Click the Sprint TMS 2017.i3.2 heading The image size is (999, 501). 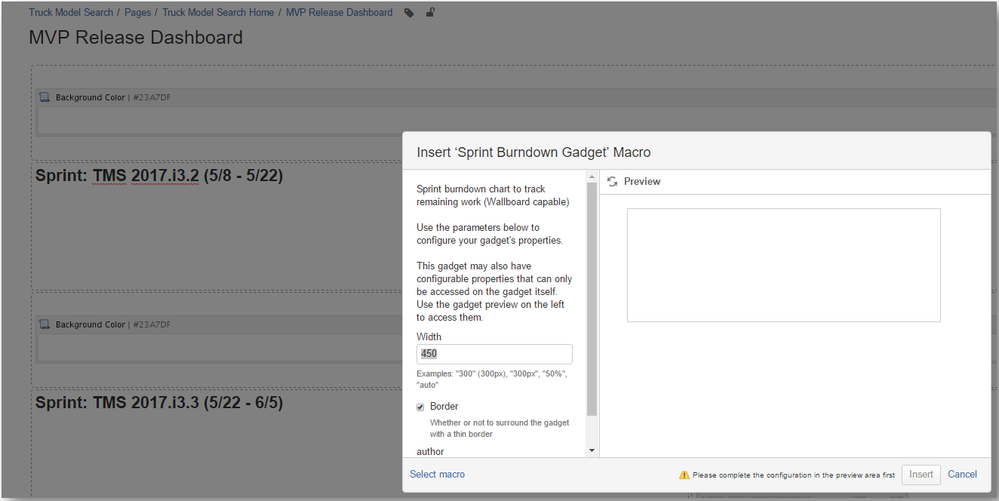(158, 177)
